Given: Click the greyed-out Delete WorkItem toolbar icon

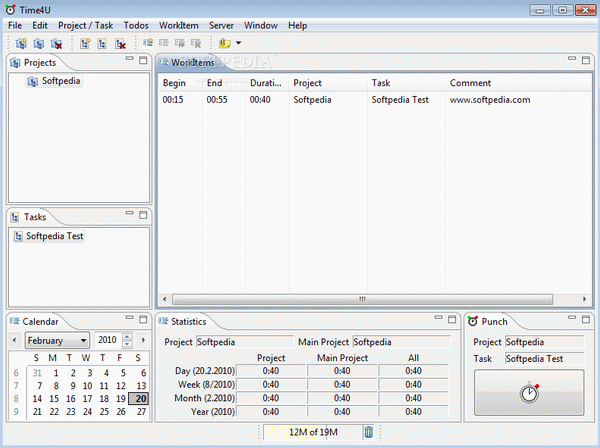Looking at the screenshot, I should click(x=196, y=43).
